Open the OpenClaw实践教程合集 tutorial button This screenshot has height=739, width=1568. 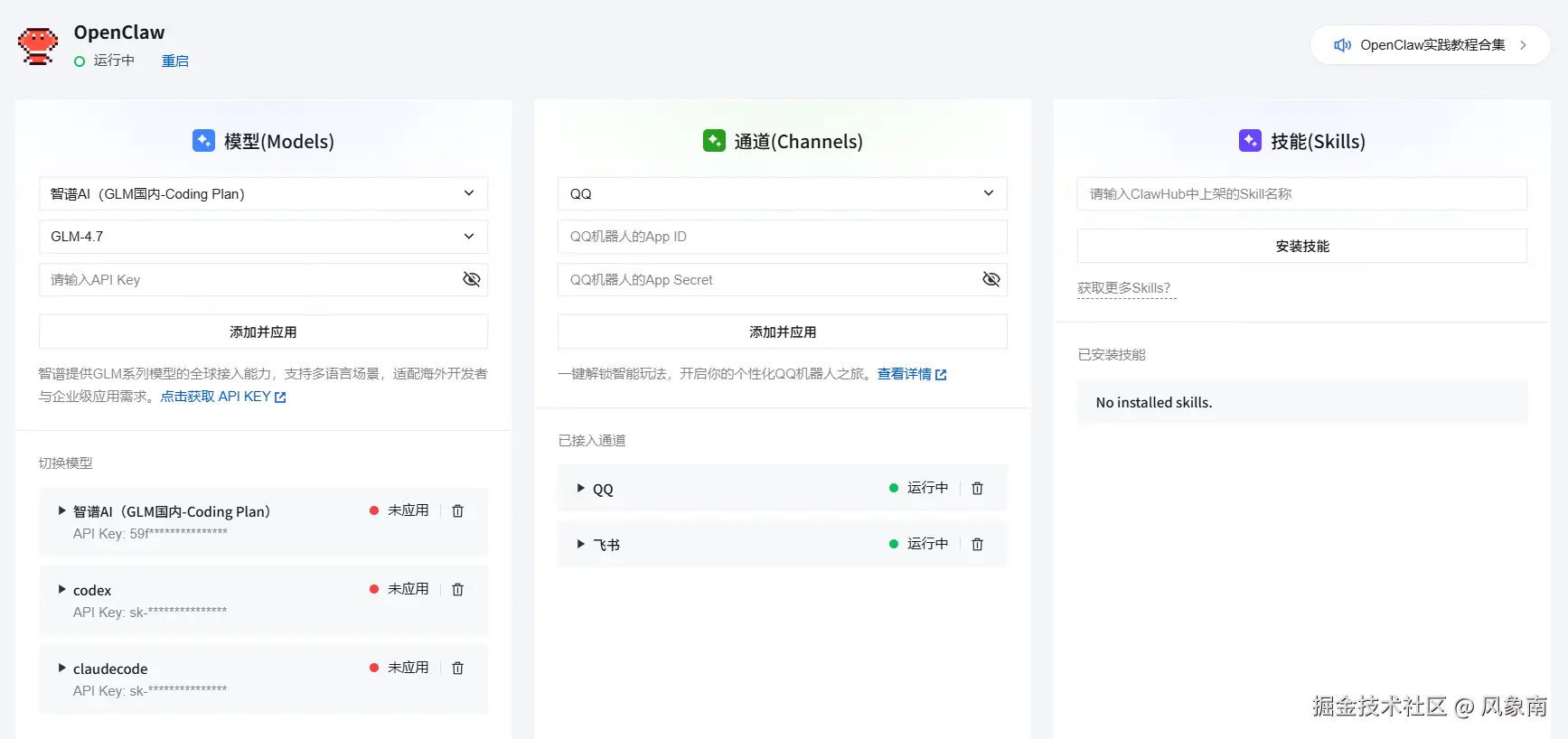click(x=1431, y=45)
